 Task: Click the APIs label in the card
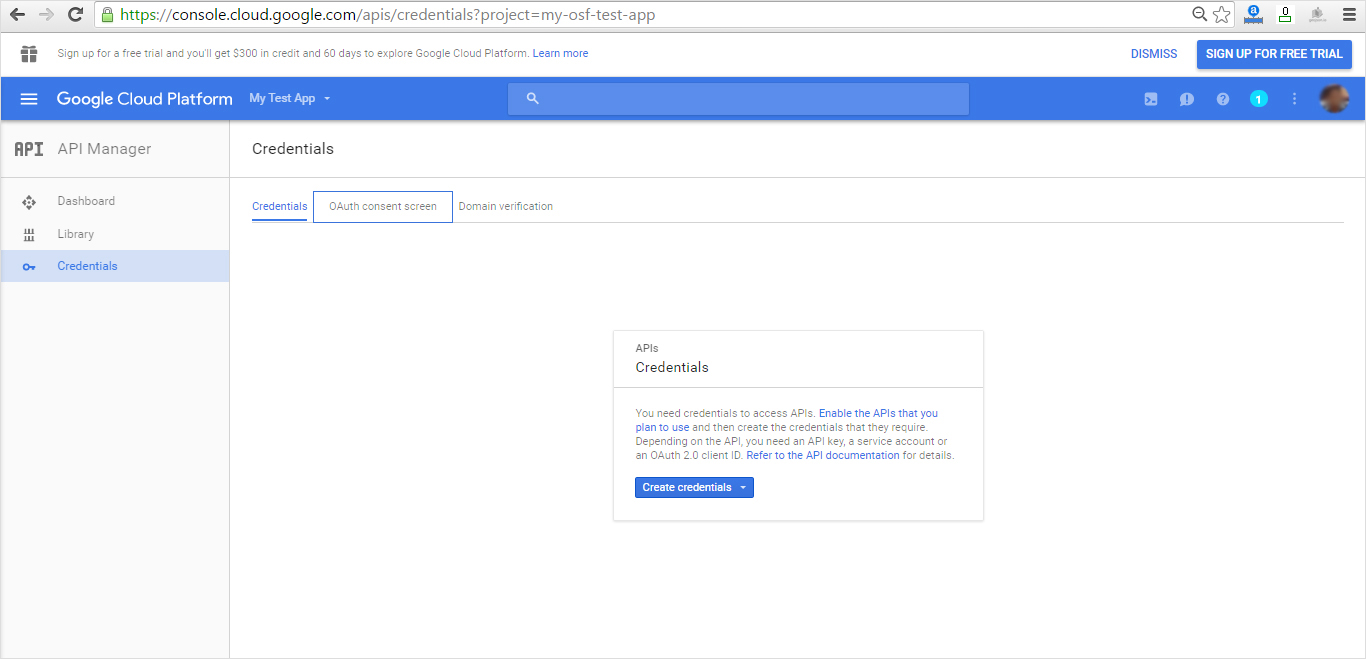pyautogui.click(x=647, y=349)
